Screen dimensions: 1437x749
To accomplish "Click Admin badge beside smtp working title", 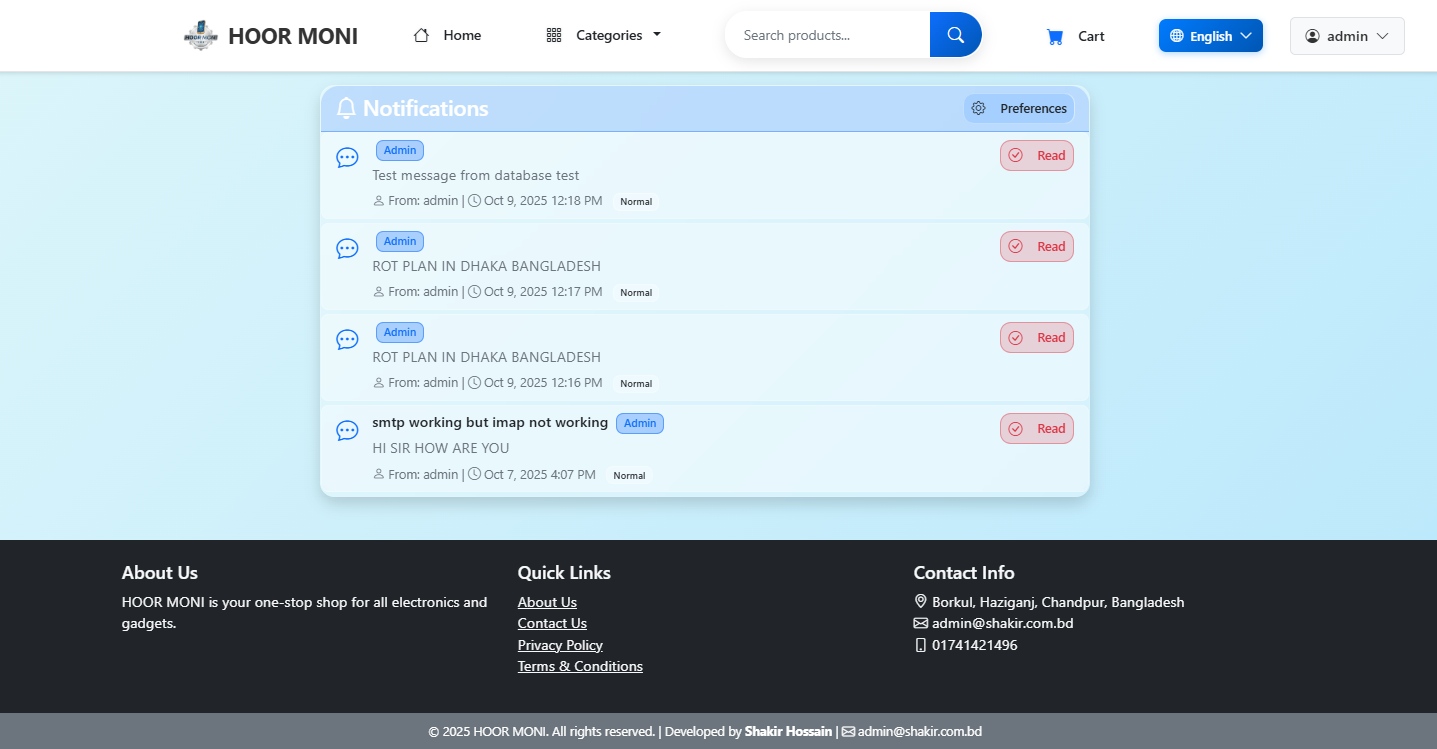I will click(640, 423).
